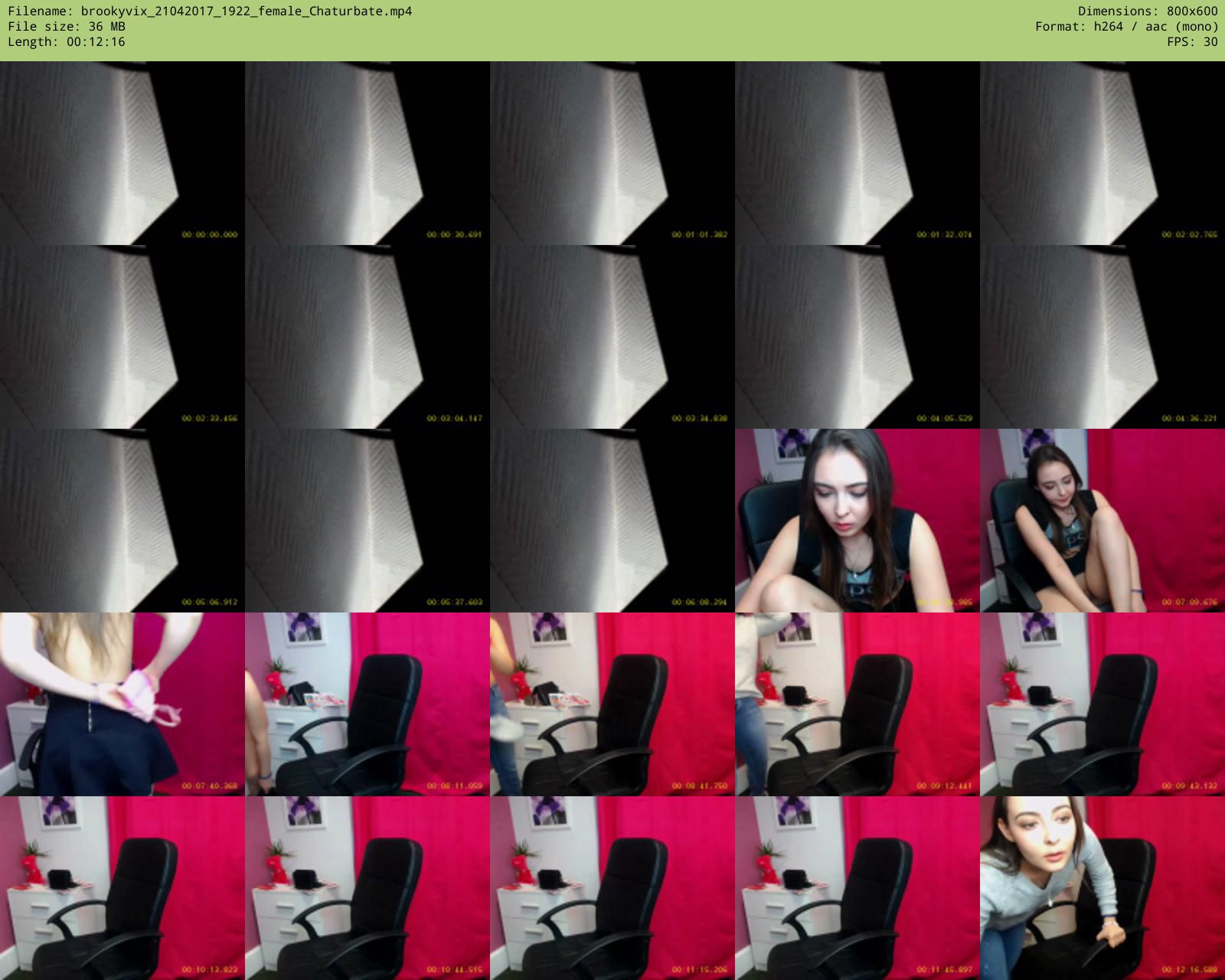
Task: Select the 00:07:09.676 frame
Action: click(x=1102, y=521)
